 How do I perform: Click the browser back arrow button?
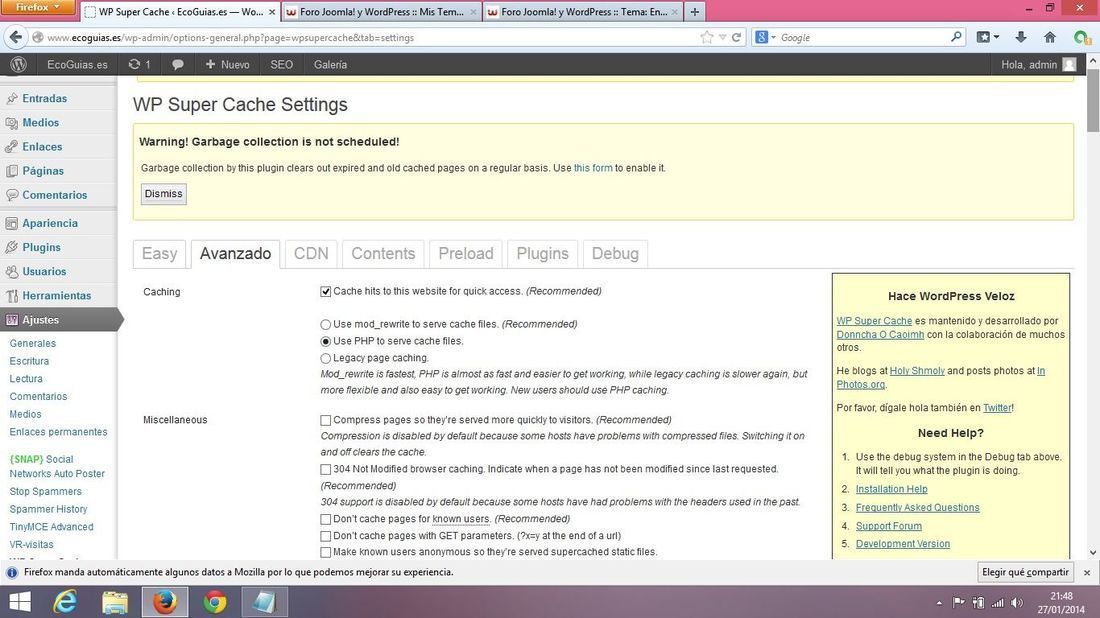(x=16, y=37)
